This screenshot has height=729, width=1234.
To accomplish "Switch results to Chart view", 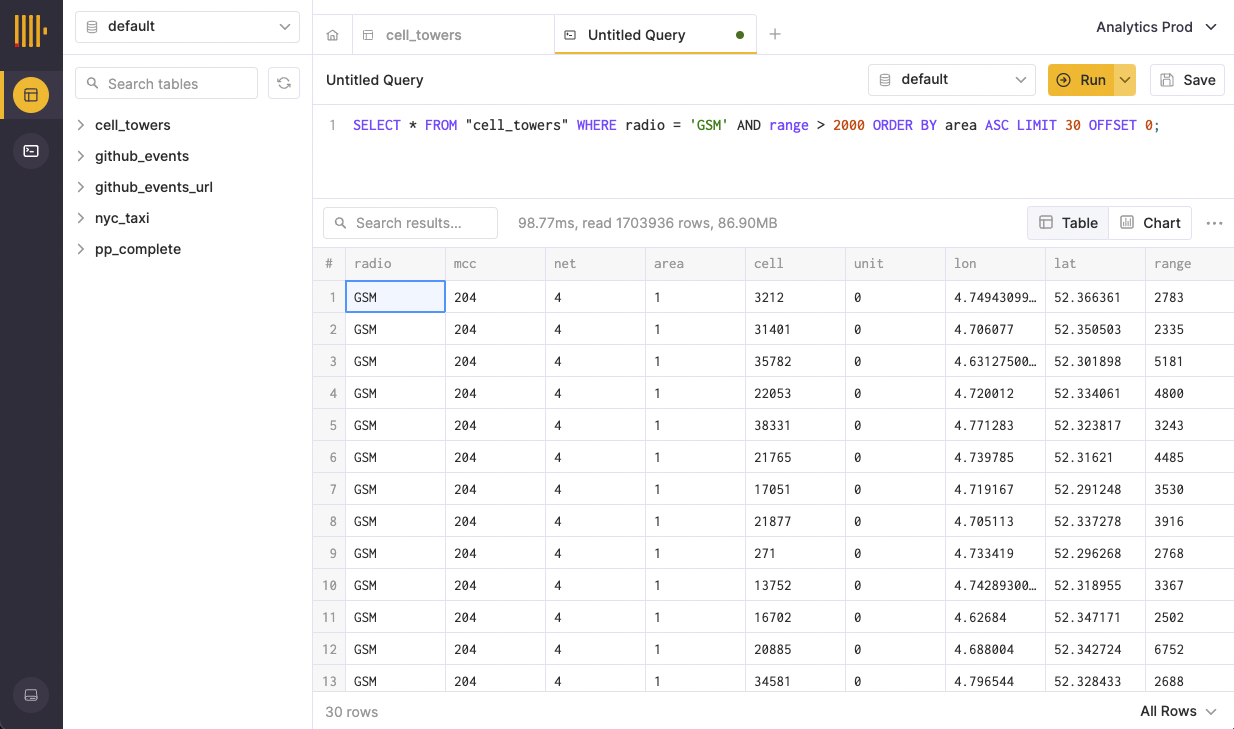I will coord(1150,222).
